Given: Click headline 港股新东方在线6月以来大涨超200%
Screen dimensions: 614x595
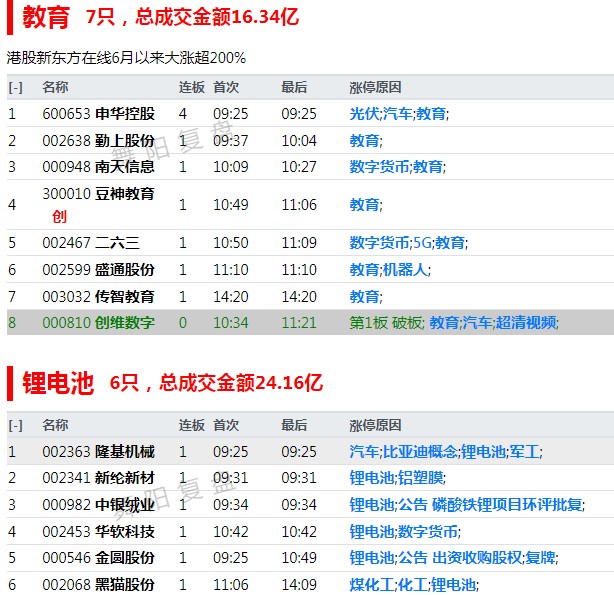Looking at the screenshot, I should tap(126, 58).
